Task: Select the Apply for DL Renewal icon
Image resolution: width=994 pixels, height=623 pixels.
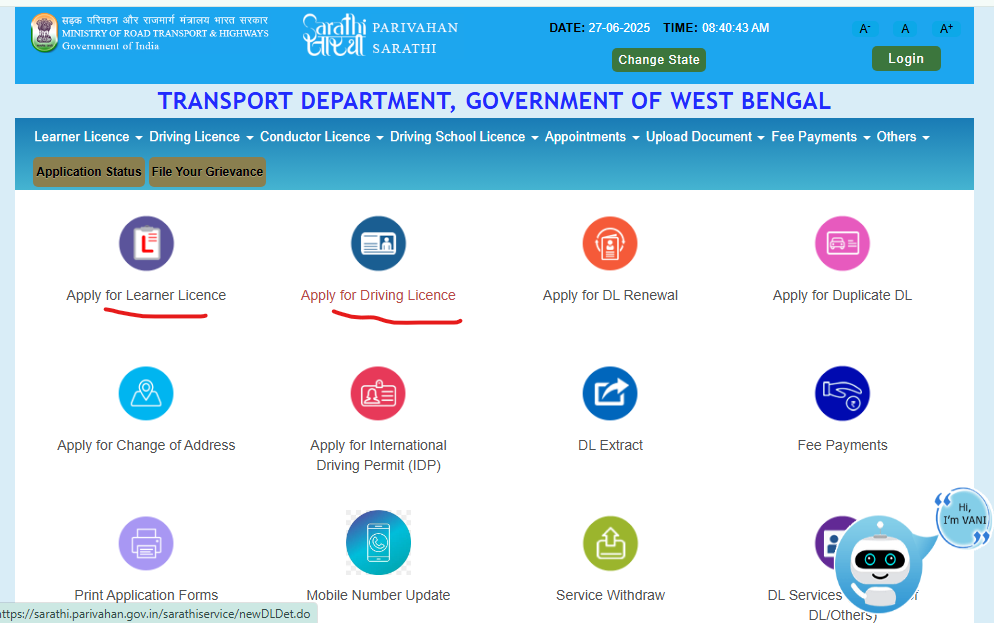Action: (x=610, y=243)
